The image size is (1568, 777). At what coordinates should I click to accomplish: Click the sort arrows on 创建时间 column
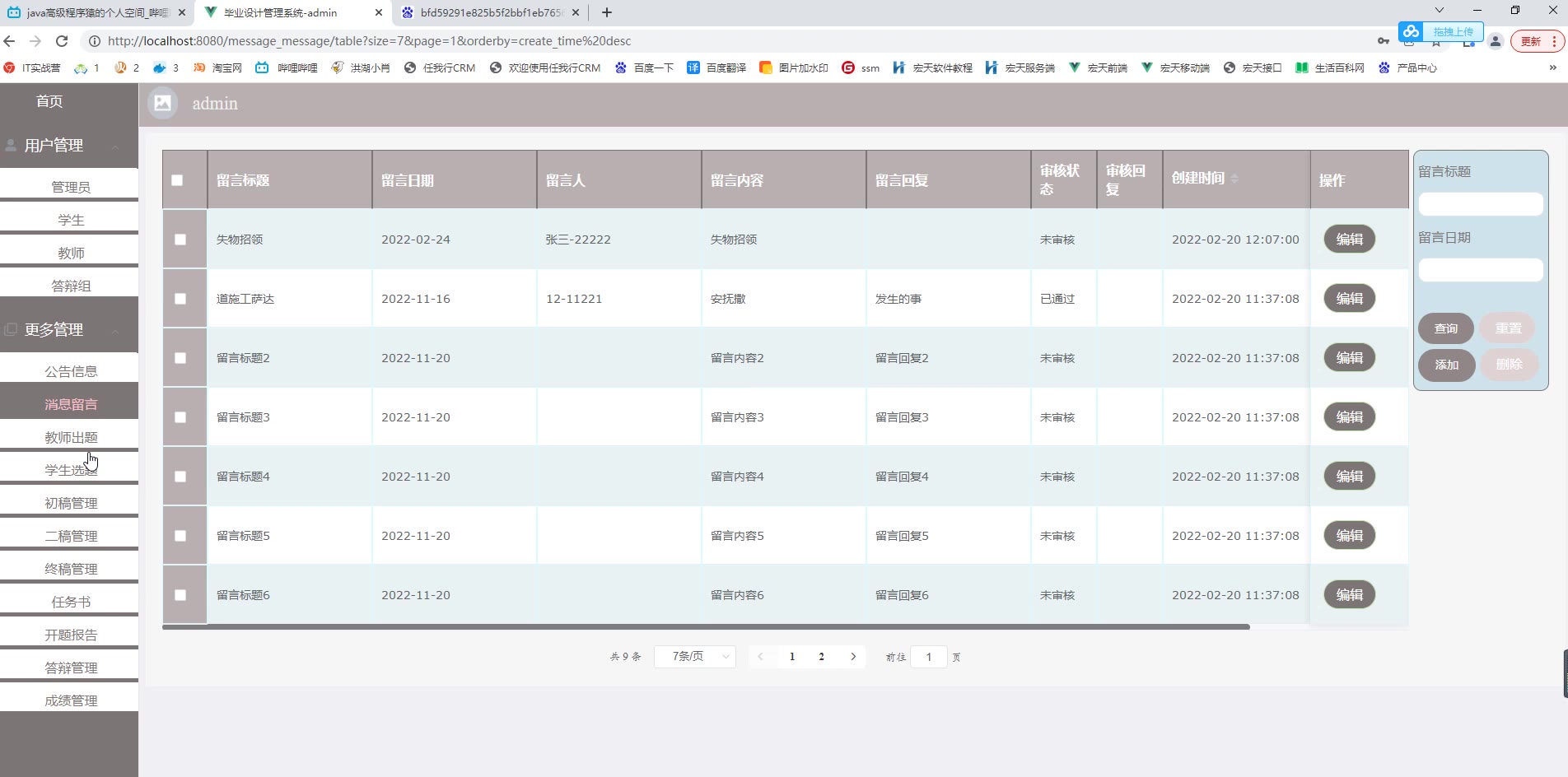click(x=1234, y=179)
